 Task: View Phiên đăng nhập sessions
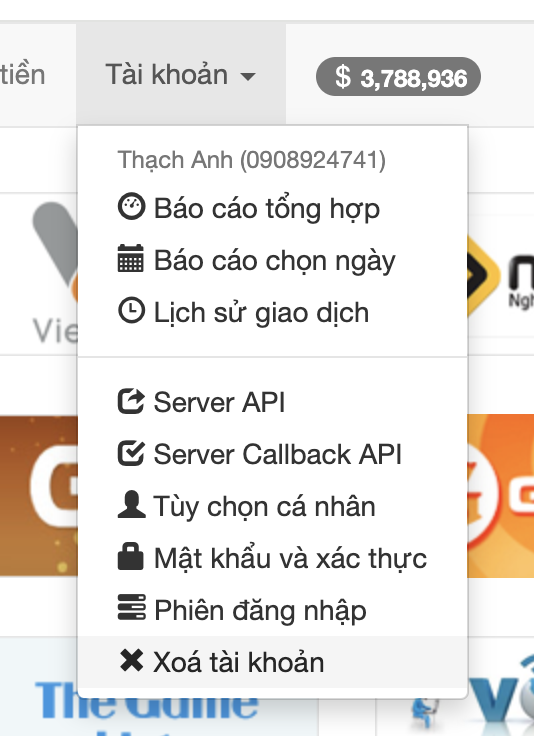[x=272, y=610]
